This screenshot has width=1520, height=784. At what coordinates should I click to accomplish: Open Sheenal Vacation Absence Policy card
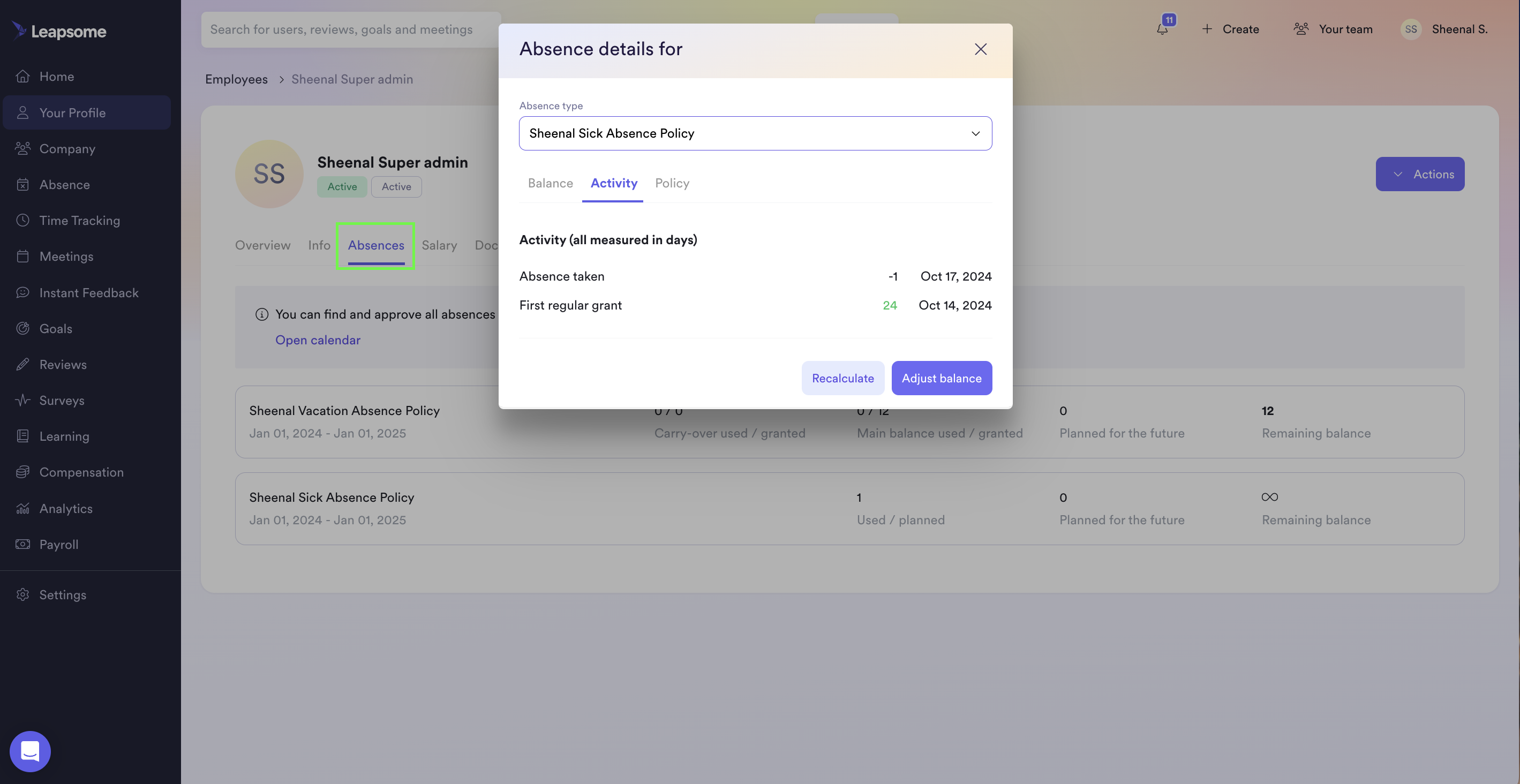tap(849, 422)
